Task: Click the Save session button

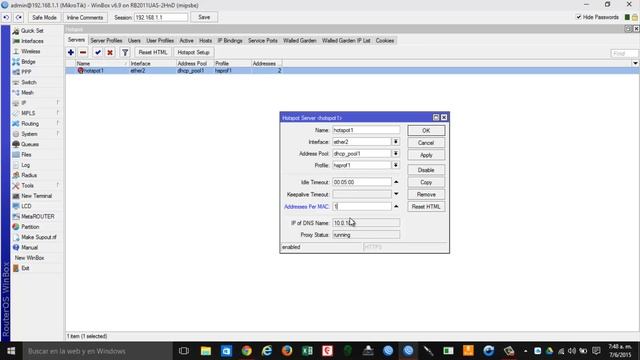Action: point(204,17)
